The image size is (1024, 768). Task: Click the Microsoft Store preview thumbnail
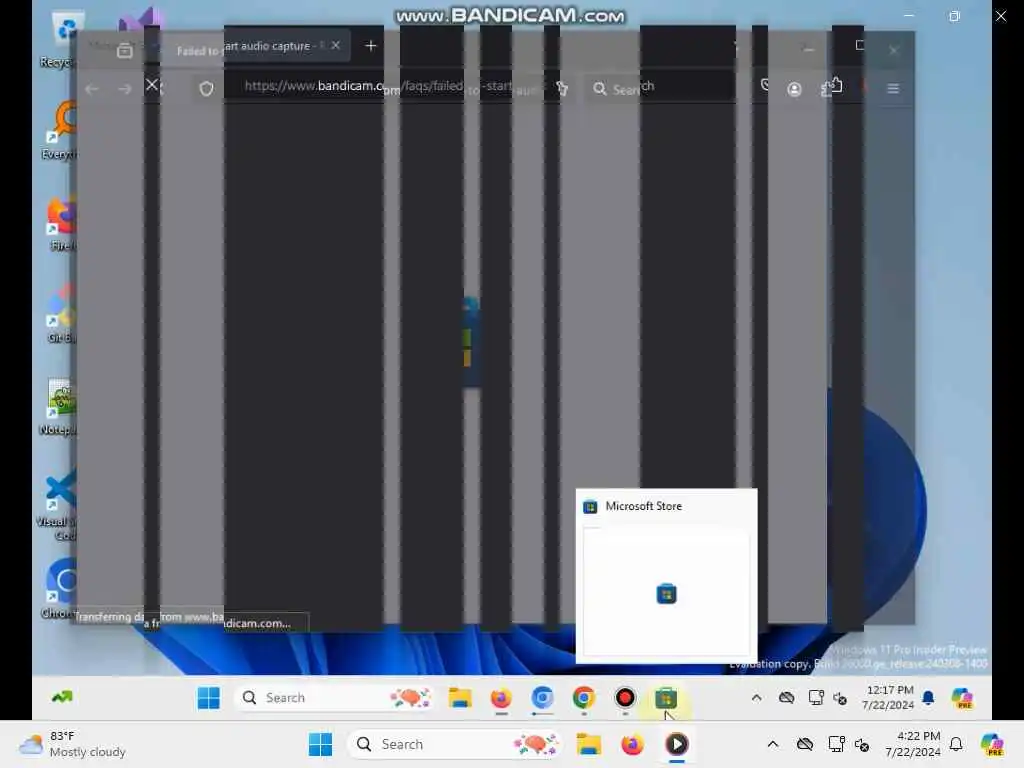coord(666,592)
